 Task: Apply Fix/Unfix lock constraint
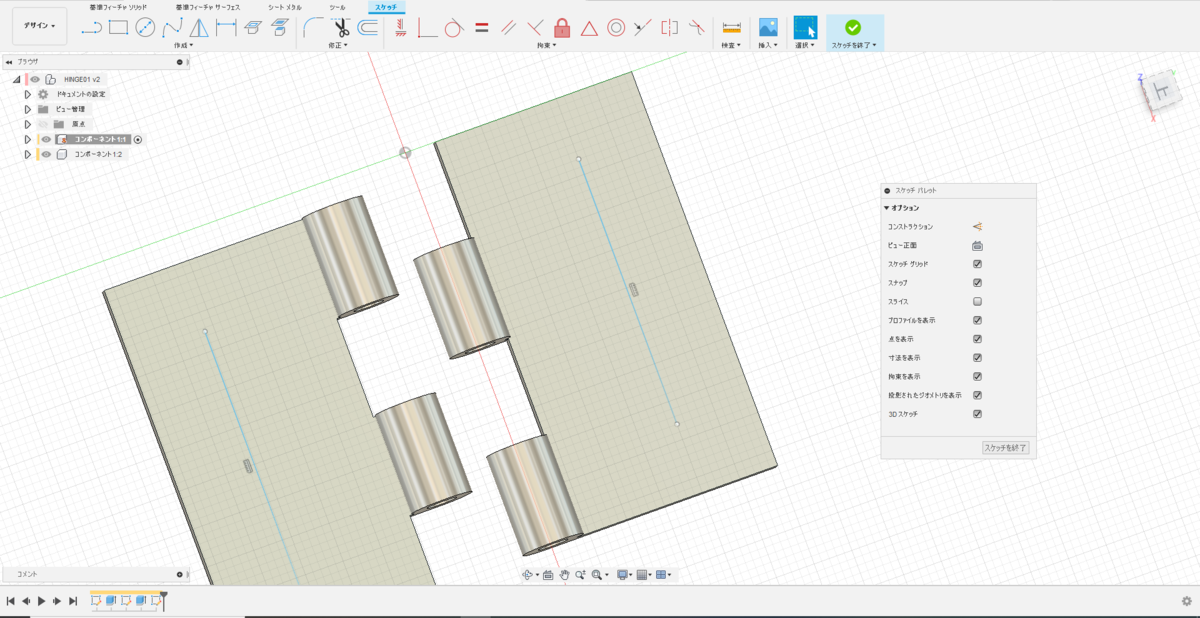click(x=562, y=27)
